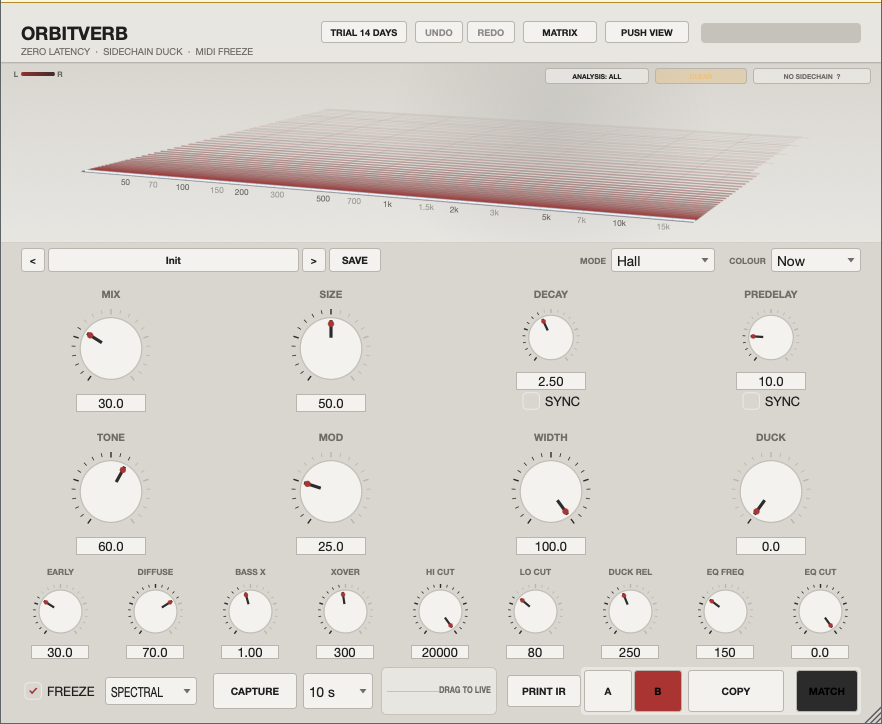
Task: Click the DIFFUSE knob
Action: 155,611
